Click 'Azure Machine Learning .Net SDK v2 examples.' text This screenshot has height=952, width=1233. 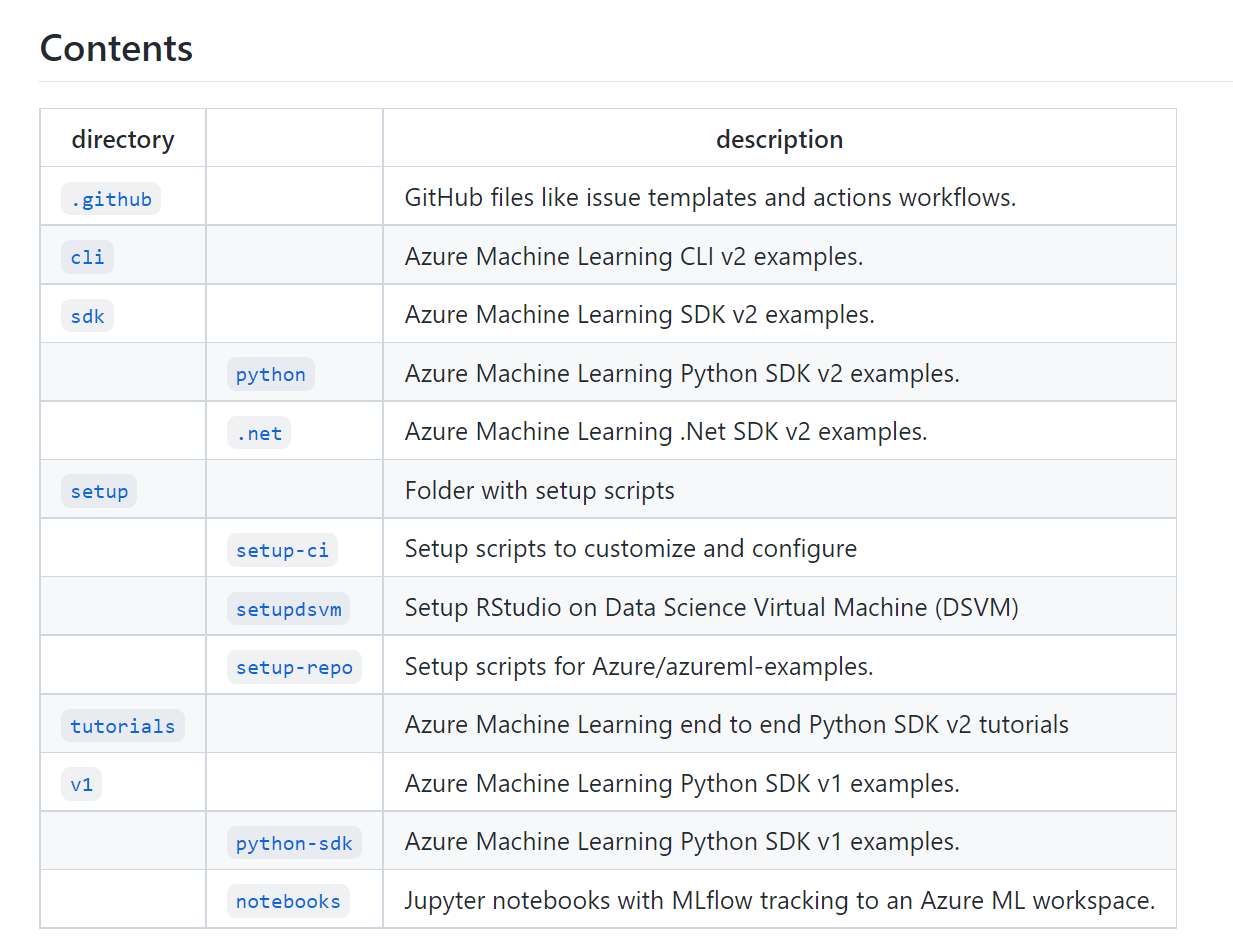tap(666, 432)
